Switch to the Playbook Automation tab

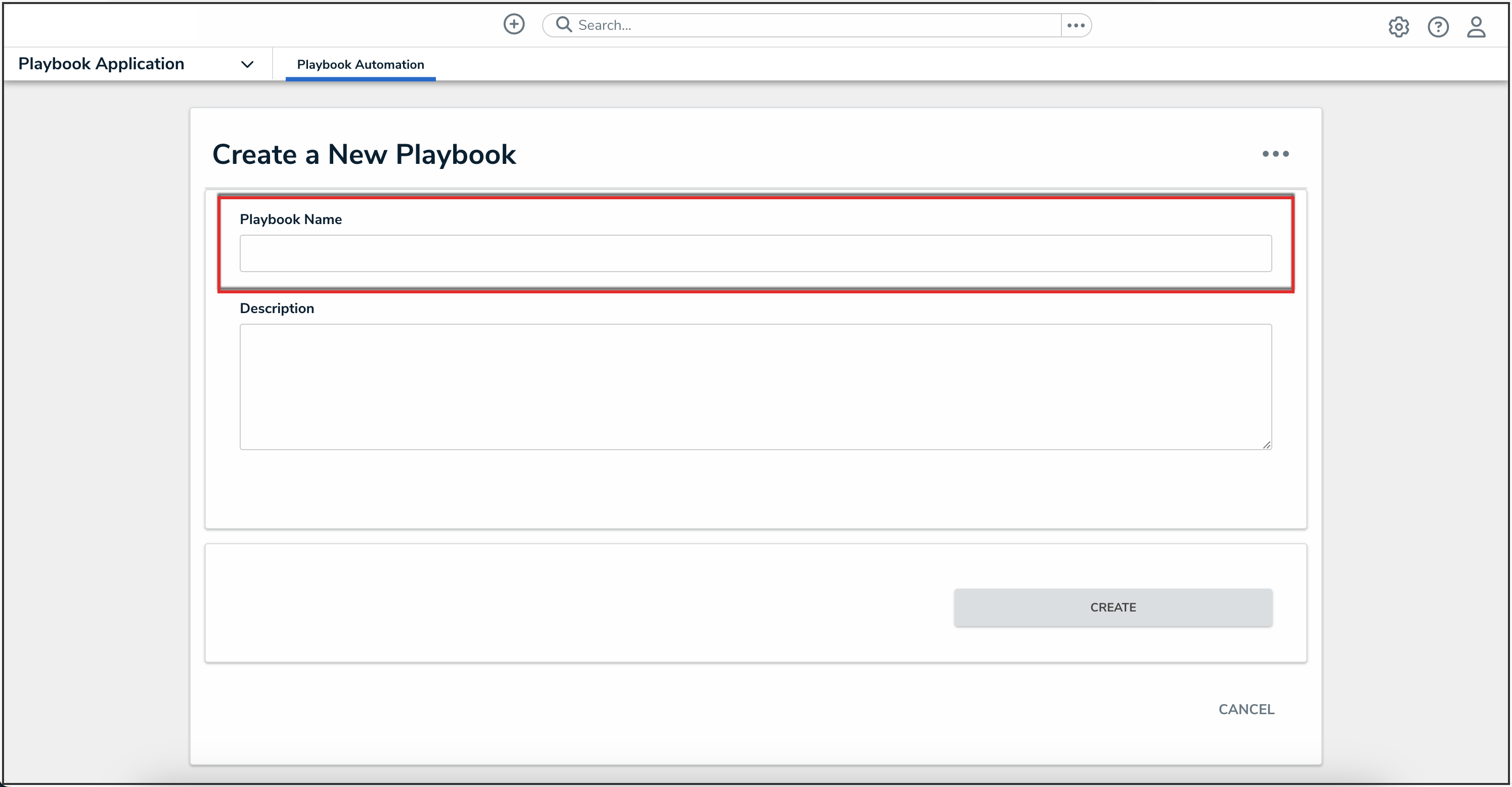click(360, 65)
